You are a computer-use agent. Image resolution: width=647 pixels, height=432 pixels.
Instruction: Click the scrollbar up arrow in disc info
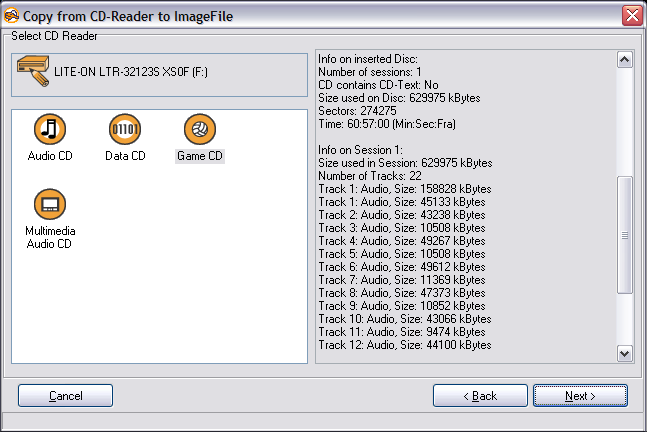625,60
